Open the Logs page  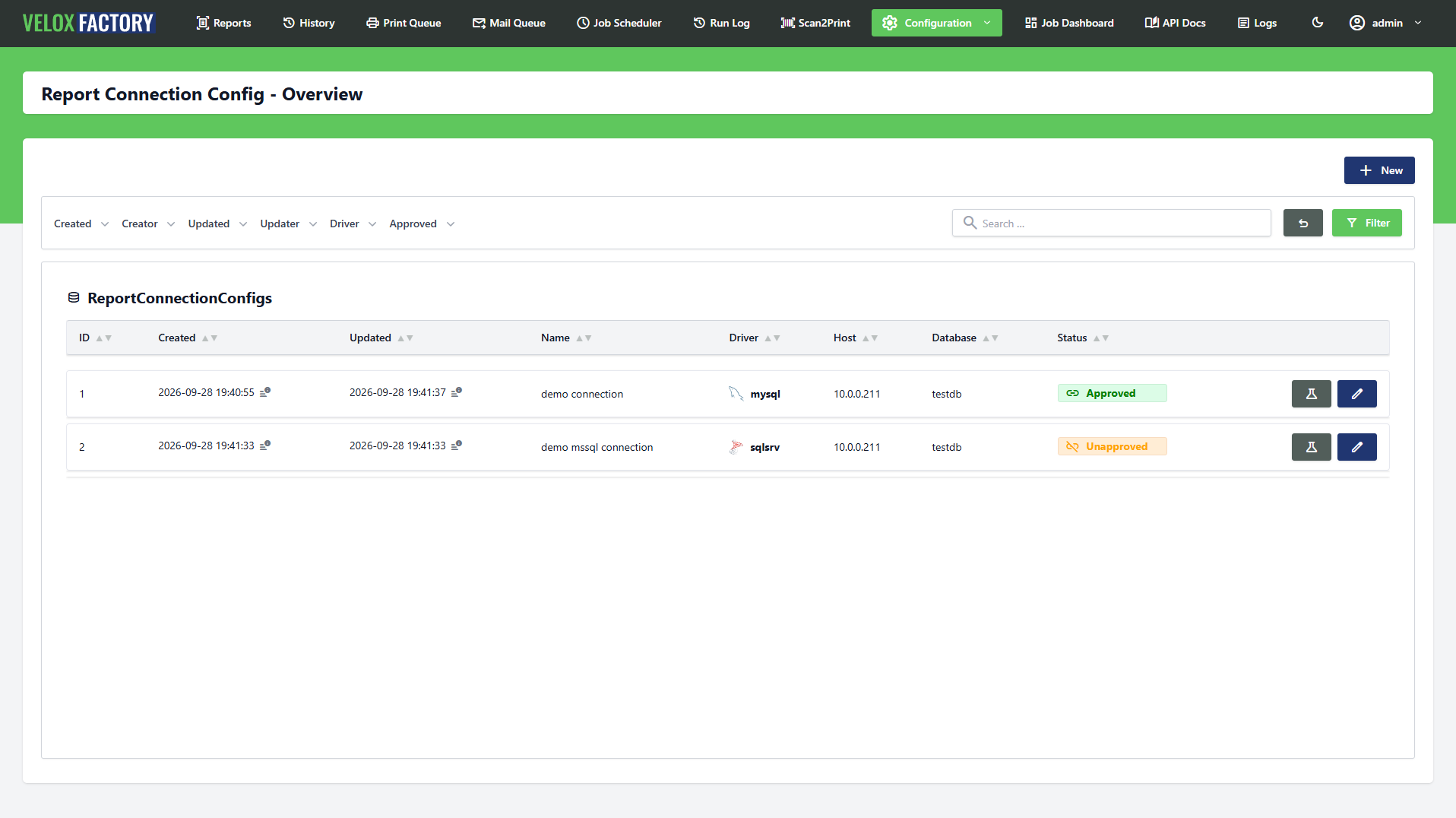pyautogui.click(x=1258, y=23)
